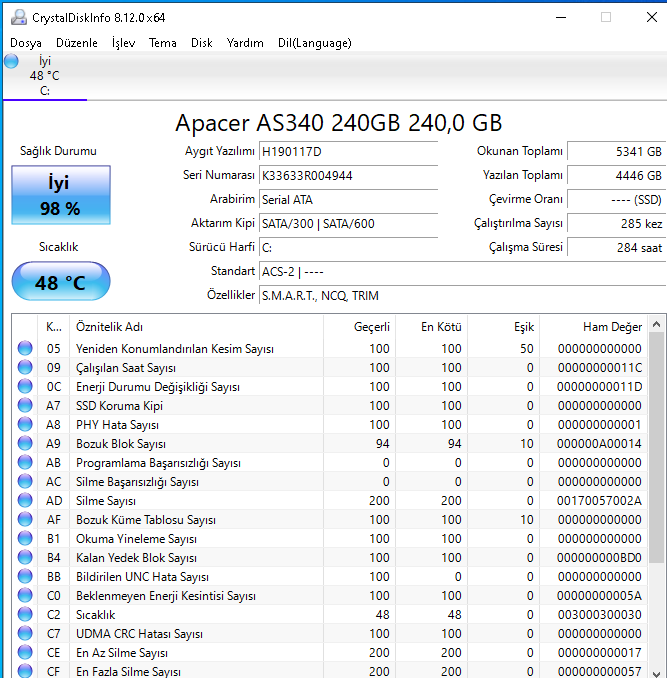
Task: Click status icon for Silme Sayısı row
Action: [x=25, y=501]
